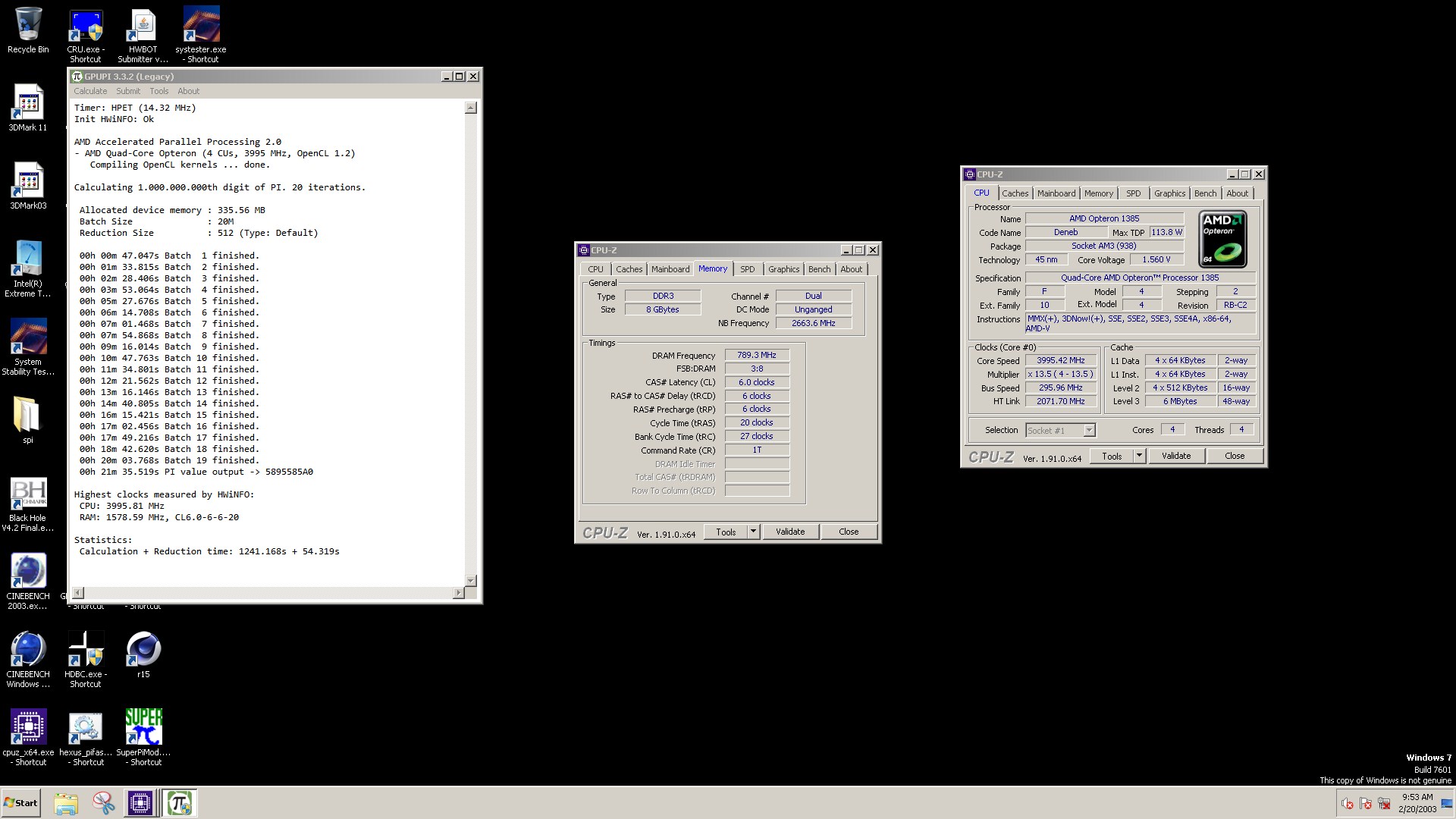This screenshot has height=819, width=1456.
Task: Click GPUPI horizontal scrollbar right arrow
Action: [x=459, y=592]
